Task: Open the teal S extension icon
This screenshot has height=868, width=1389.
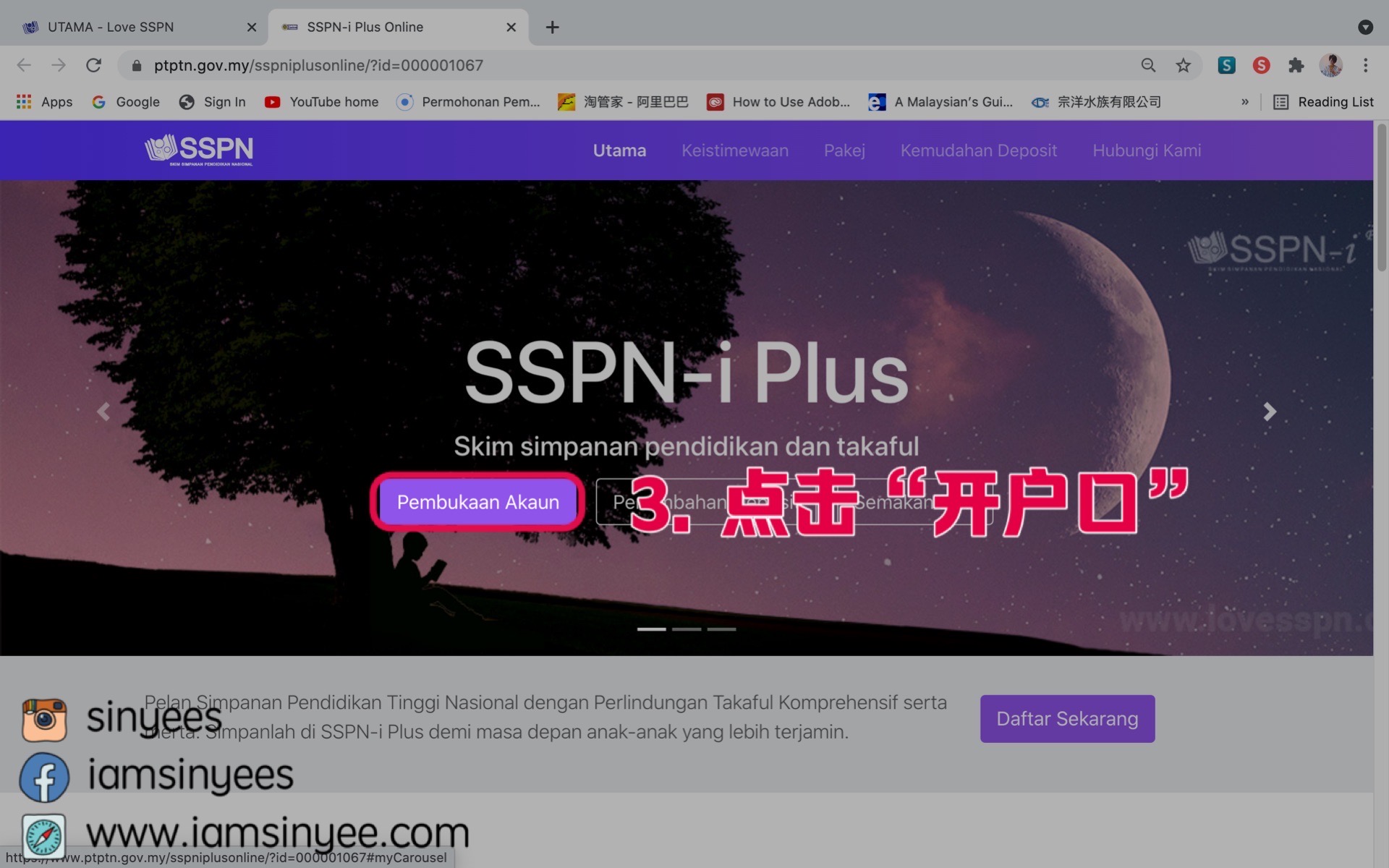Action: click(x=1226, y=65)
